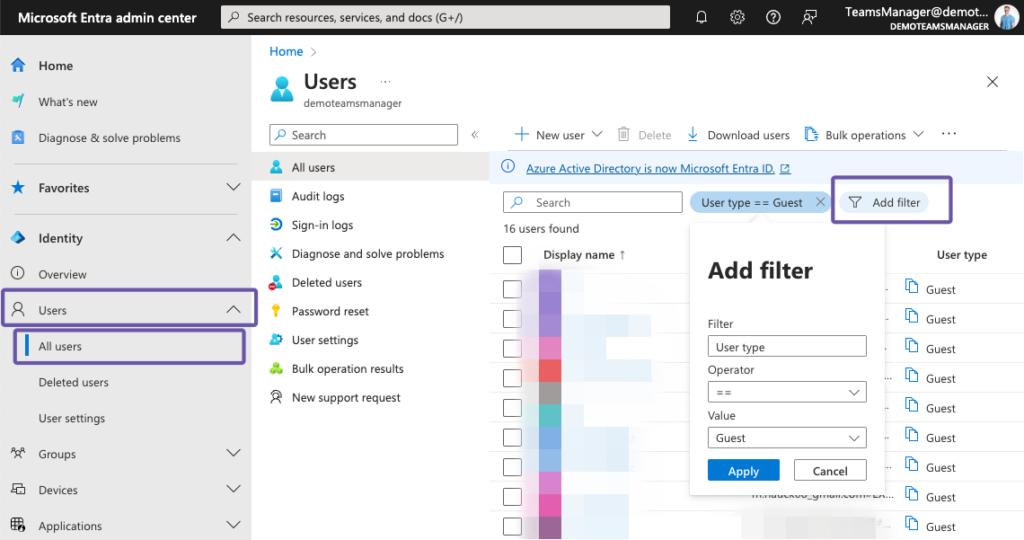This screenshot has width=1024, height=540.
Task: Click the Sign-in logs icon
Action: [x=276, y=225]
